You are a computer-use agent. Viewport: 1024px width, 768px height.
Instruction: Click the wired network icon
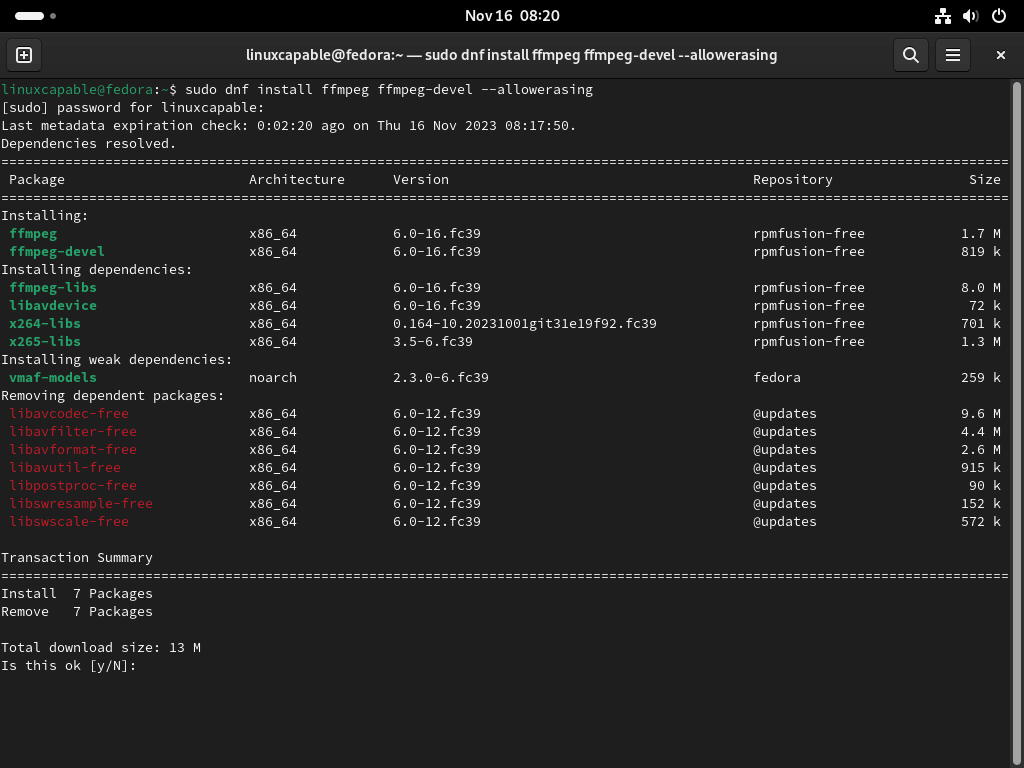[942, 16]
